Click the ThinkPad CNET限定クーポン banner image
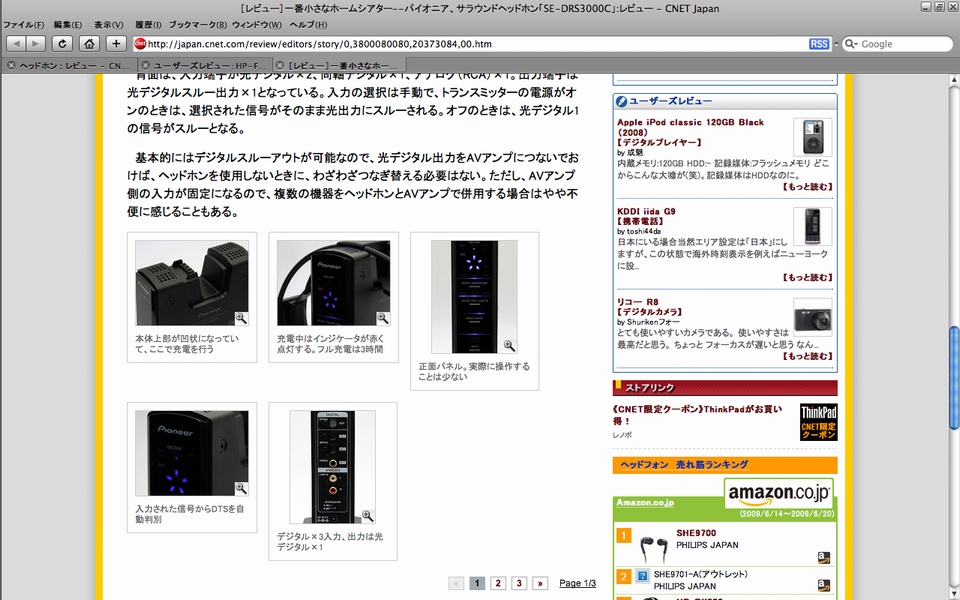The image size is (960, 600). [x=819, y=422]
